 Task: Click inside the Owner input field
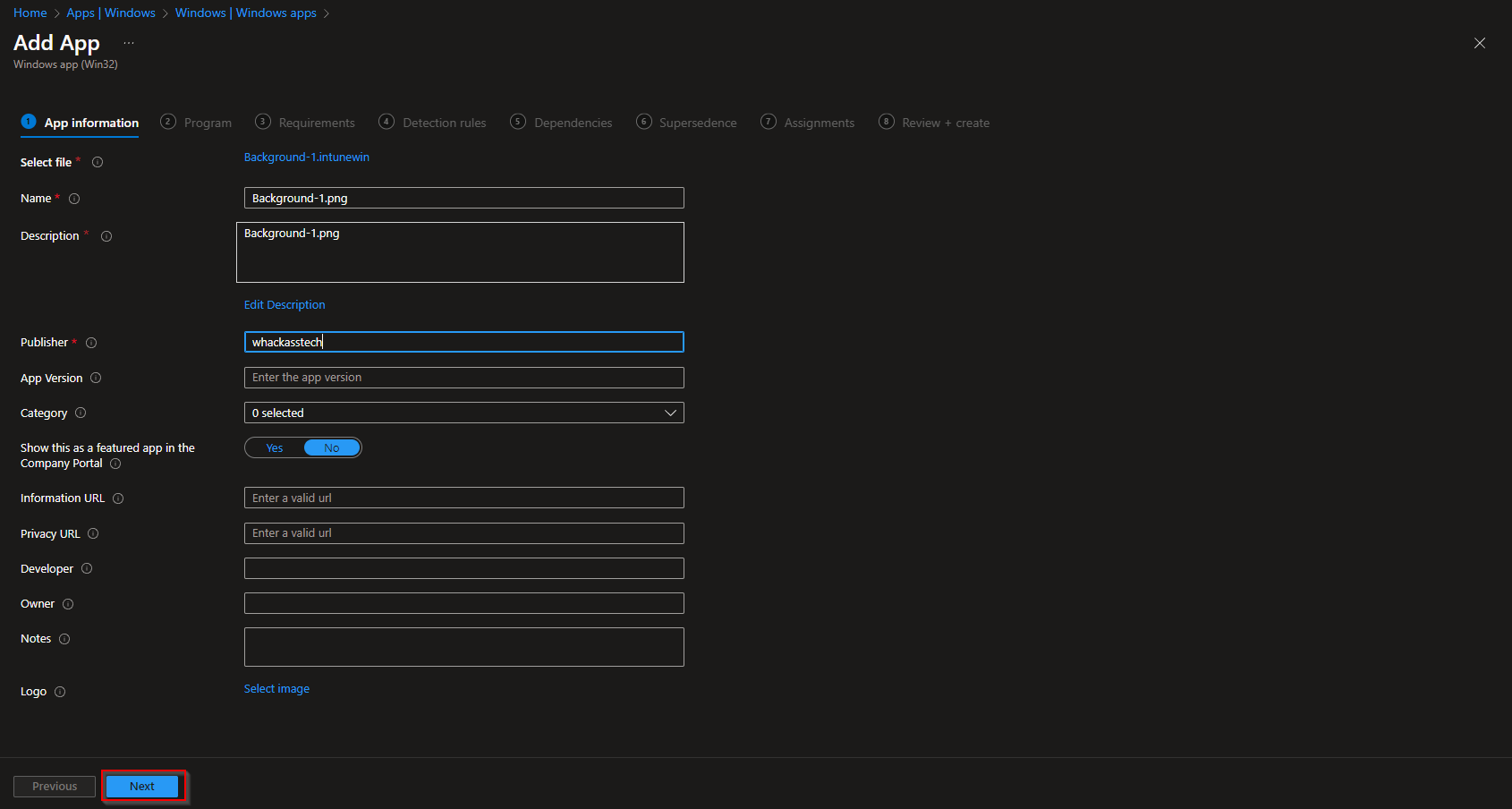point(463,603)
